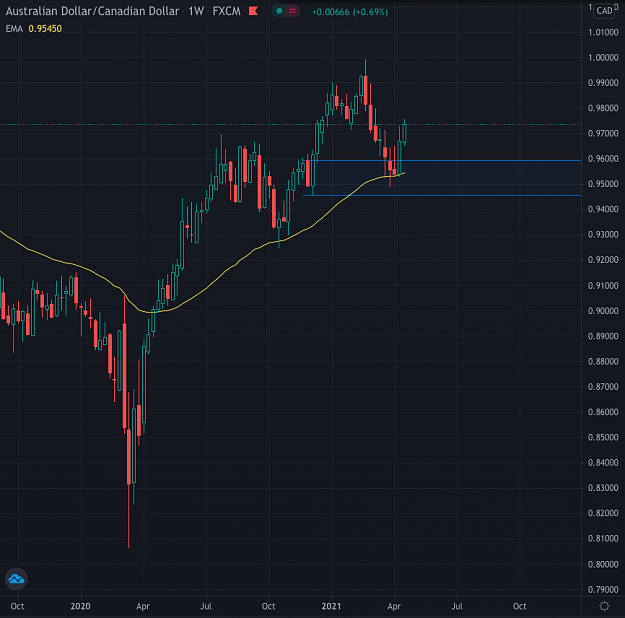The height and width of the screenshot is (618, 625).
Task: Click the Australian Dollar/Canadian Dollar symbol title
Action: point(92,11)
